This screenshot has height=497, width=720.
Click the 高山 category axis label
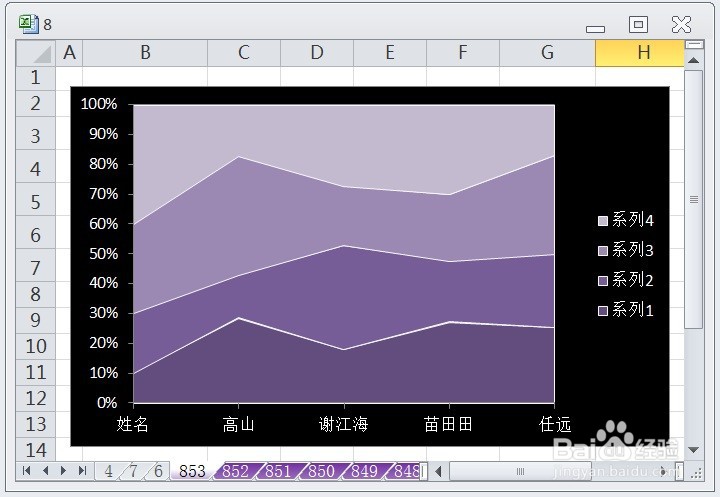pos(238,424)
